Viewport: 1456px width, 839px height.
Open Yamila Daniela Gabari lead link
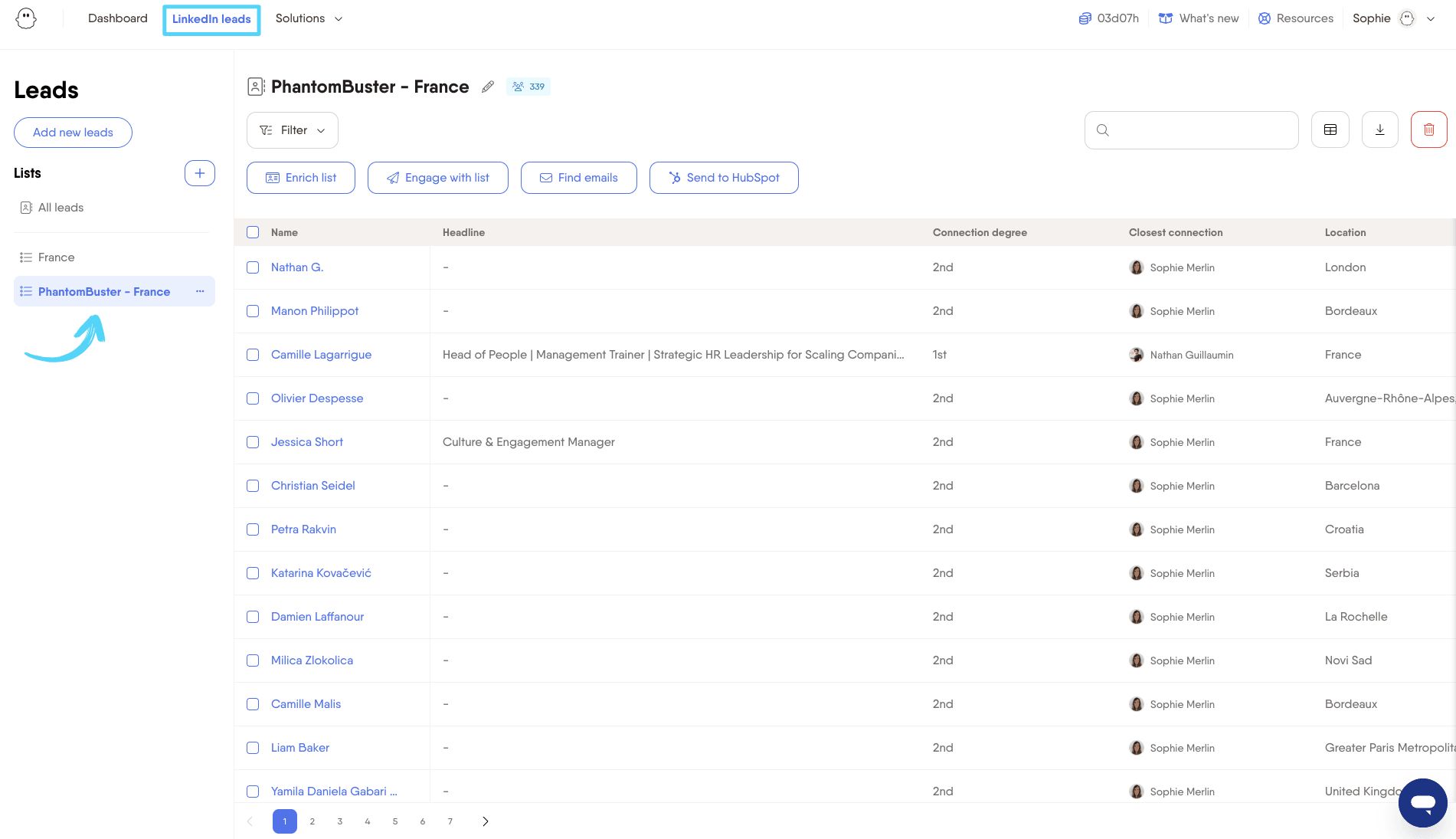tap(334, 791)
